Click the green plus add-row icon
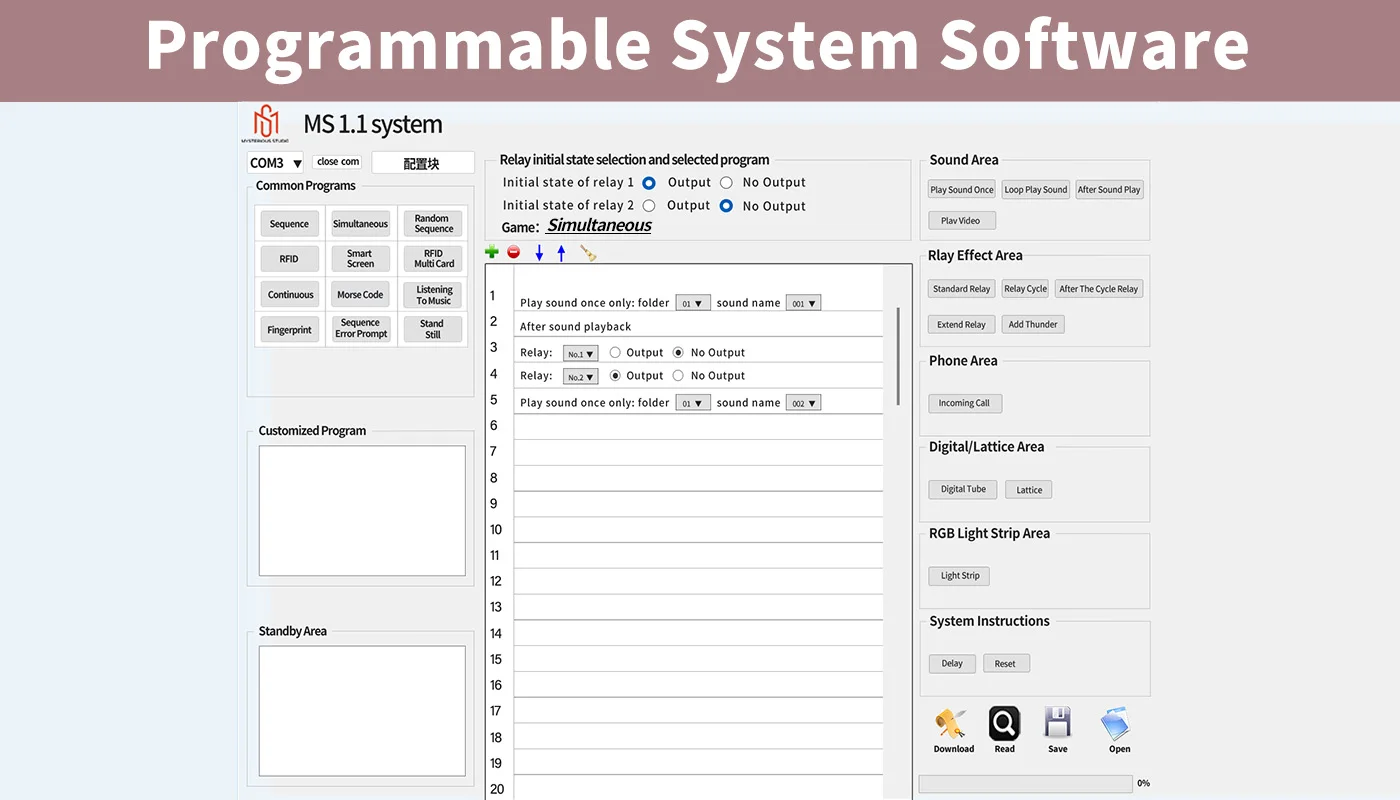The height and width of the screenshot is (800, 1400). [x=491, y=253]
